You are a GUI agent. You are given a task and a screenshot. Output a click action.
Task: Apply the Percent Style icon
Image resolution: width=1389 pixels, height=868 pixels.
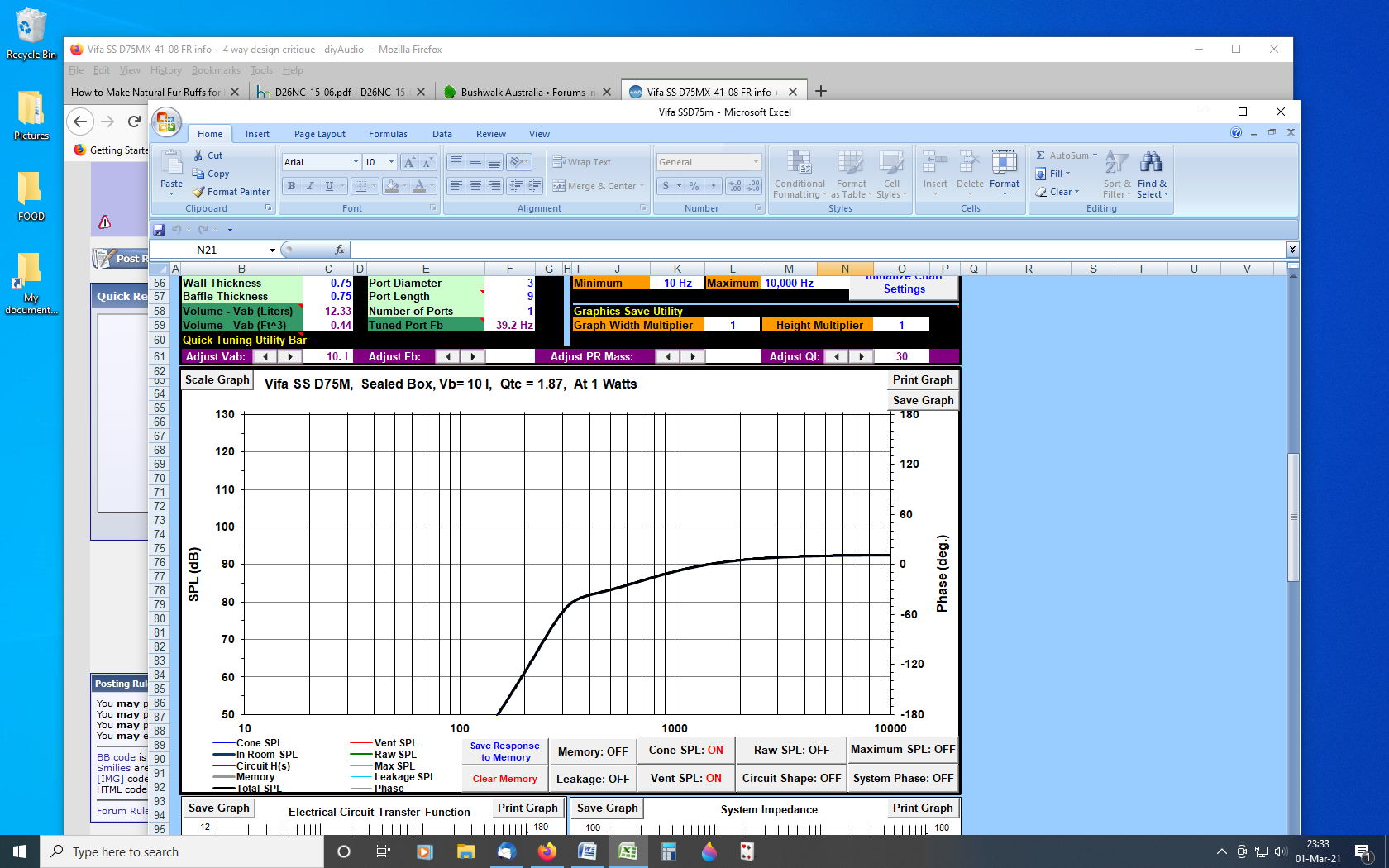pyautogui.click(x=694, y=186)
